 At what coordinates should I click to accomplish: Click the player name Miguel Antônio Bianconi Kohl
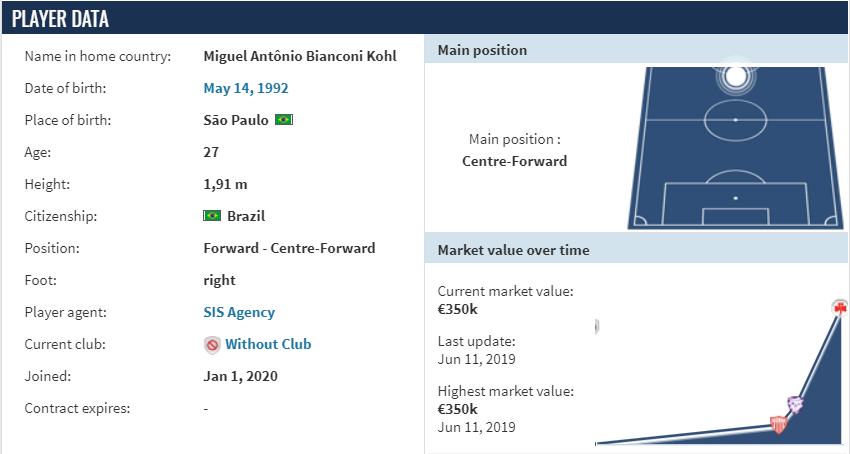click(x=300, y=56)
